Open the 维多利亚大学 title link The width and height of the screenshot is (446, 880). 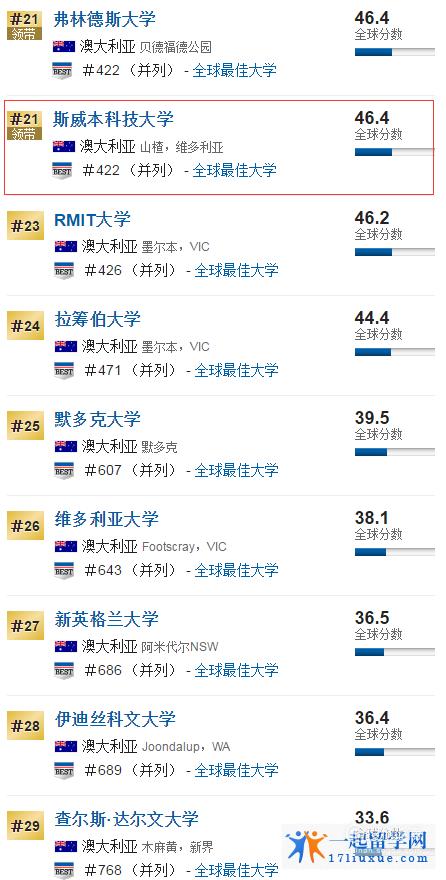coord(107,519)
